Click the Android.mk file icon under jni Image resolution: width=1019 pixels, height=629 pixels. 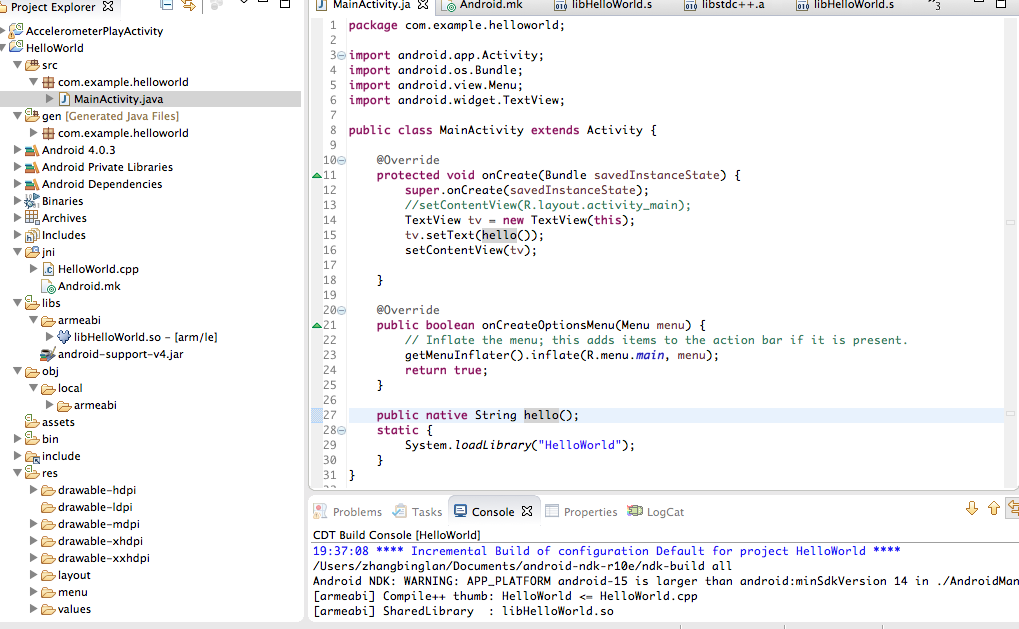49,286
